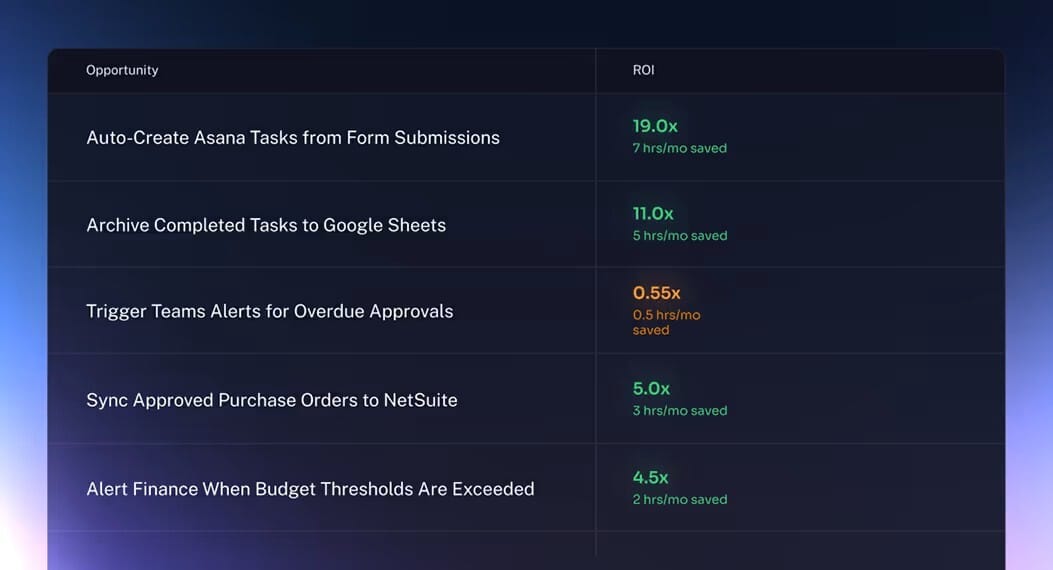Click the Opportunity column header
This screenshot has height=570, width=1053.
pos(122,70)
